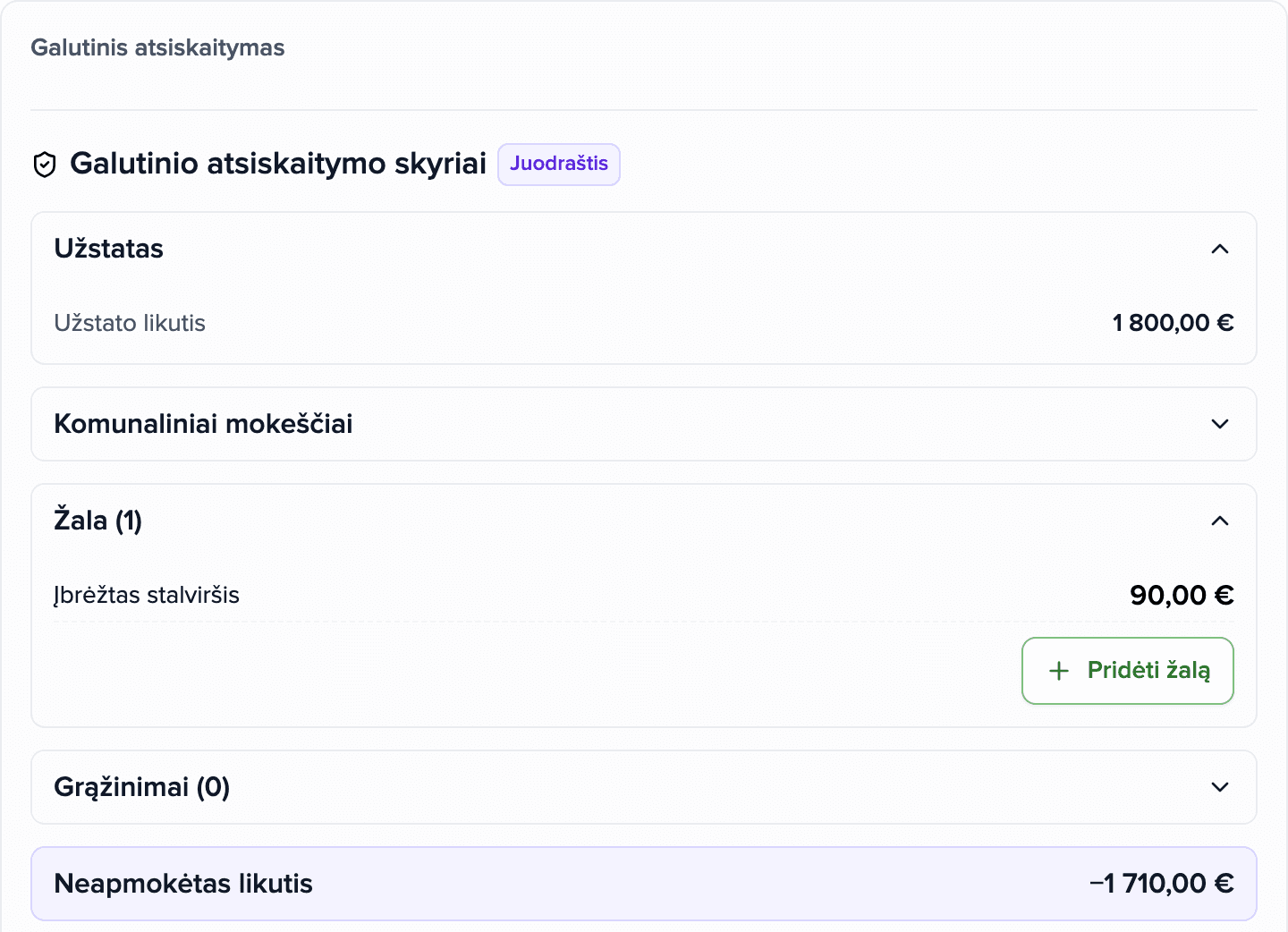
Task: Click the Galutinio atsiskaitymo skyriai heading
Action: [x=278, y=164]
